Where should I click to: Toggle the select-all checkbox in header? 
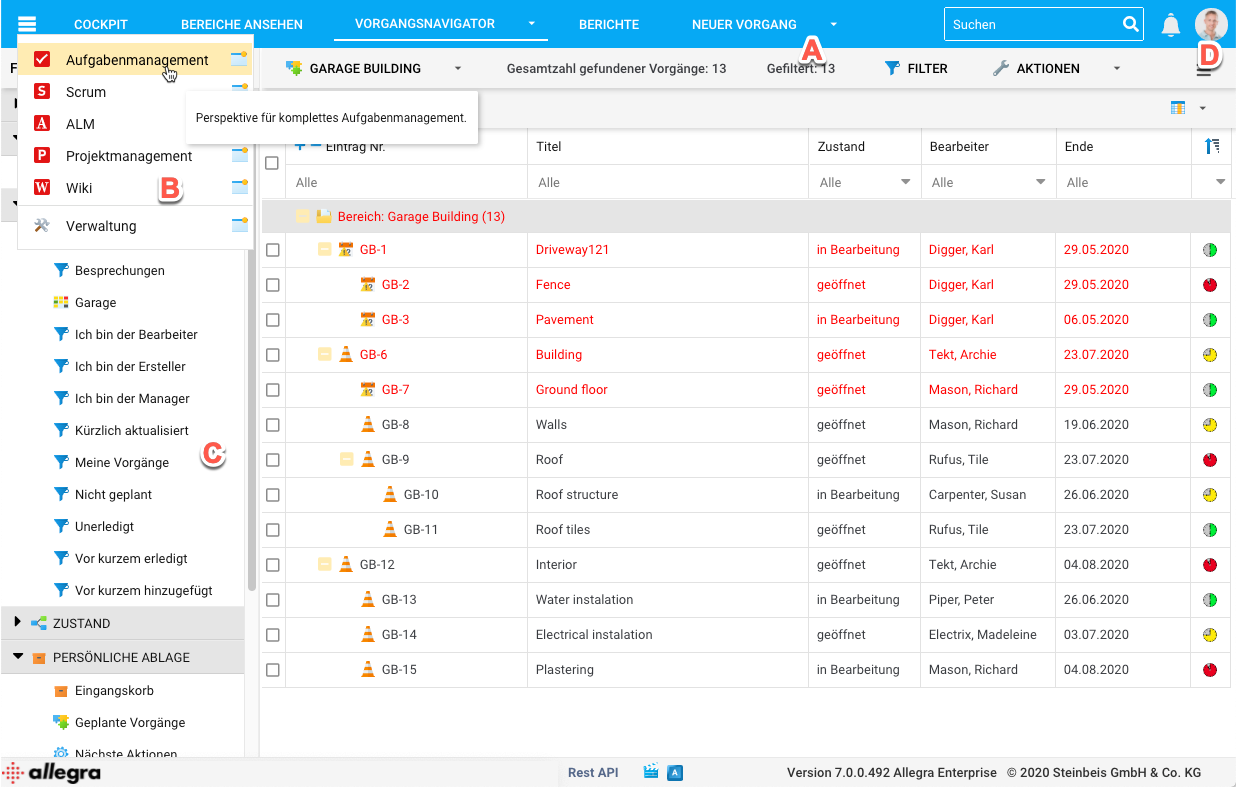(x=272, y=163)
